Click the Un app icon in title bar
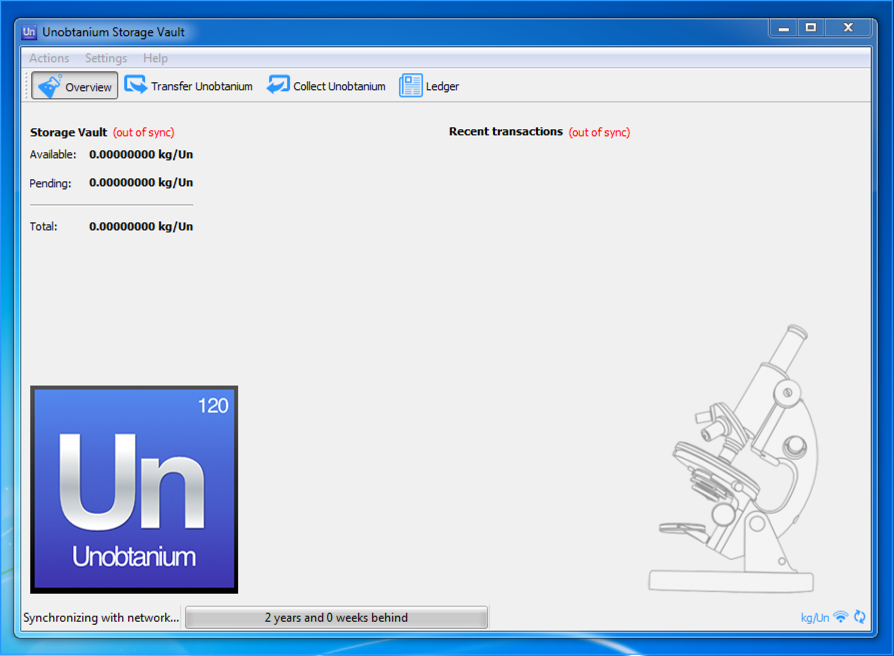 [x=29, y=32]
